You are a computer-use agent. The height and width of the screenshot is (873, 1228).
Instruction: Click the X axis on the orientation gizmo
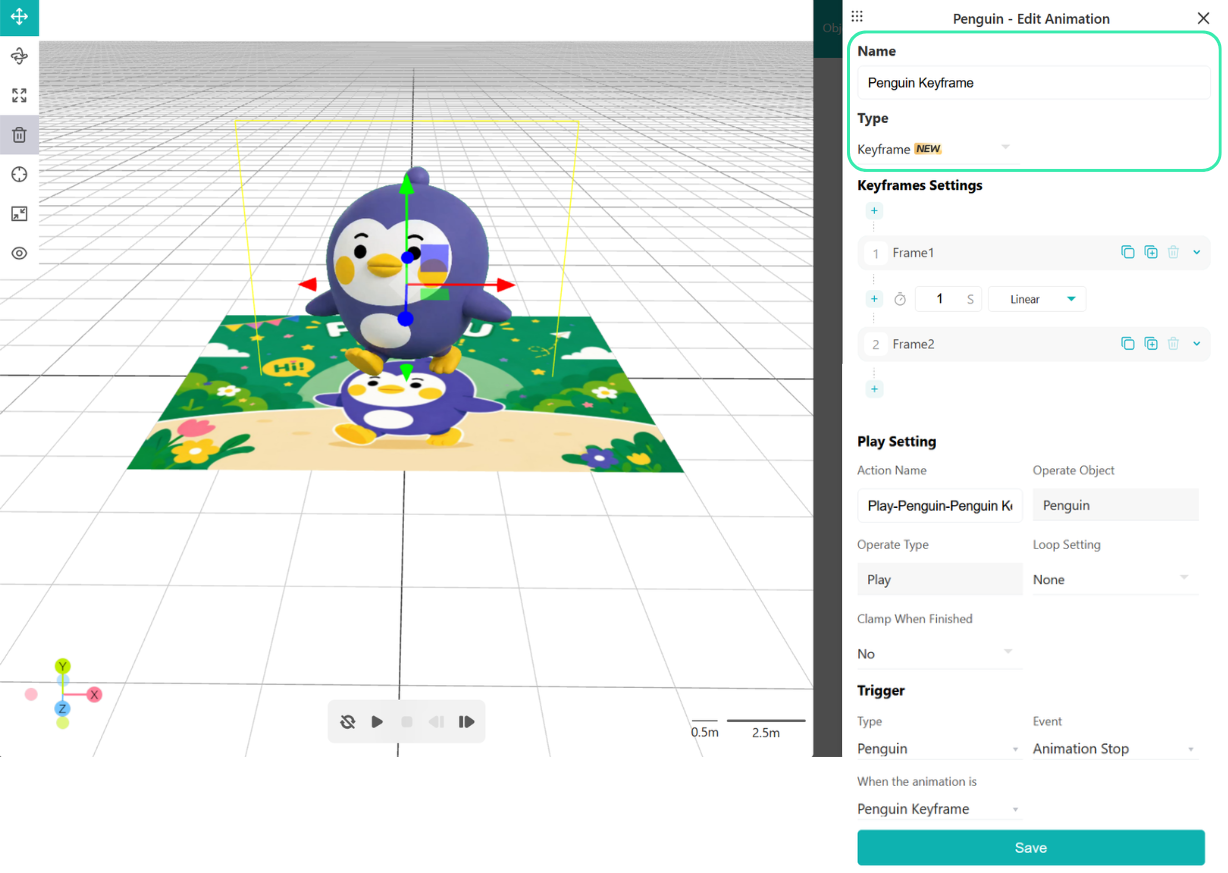(94, 694)
